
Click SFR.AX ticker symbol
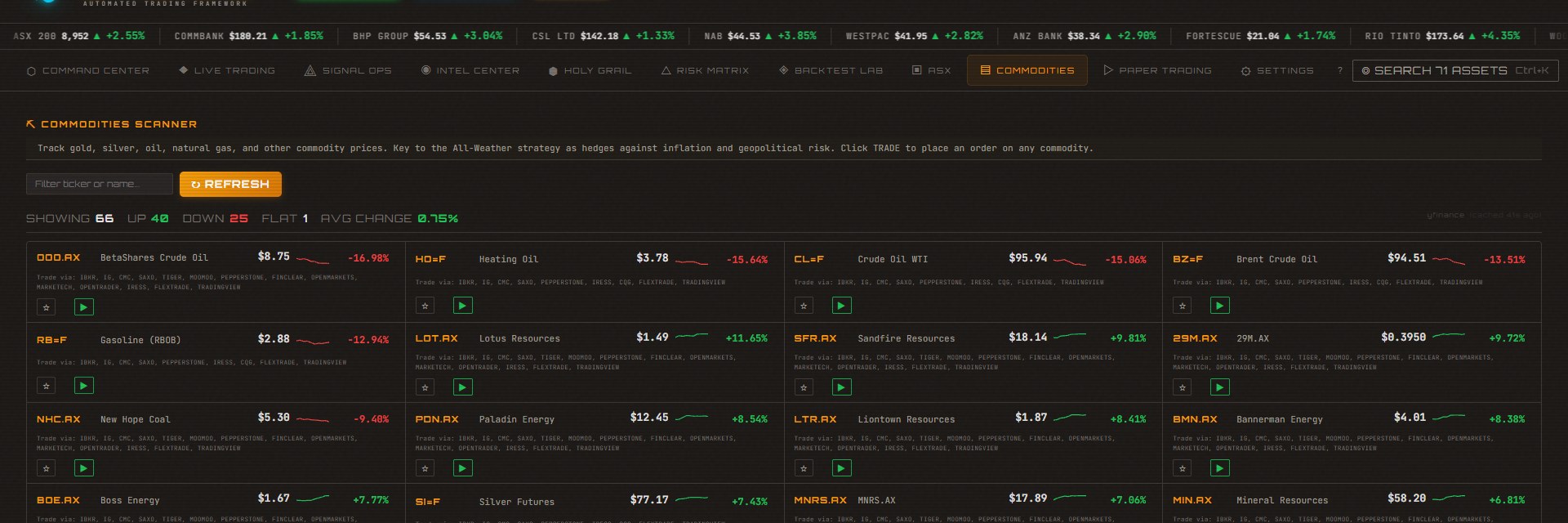tap(815, 338)
